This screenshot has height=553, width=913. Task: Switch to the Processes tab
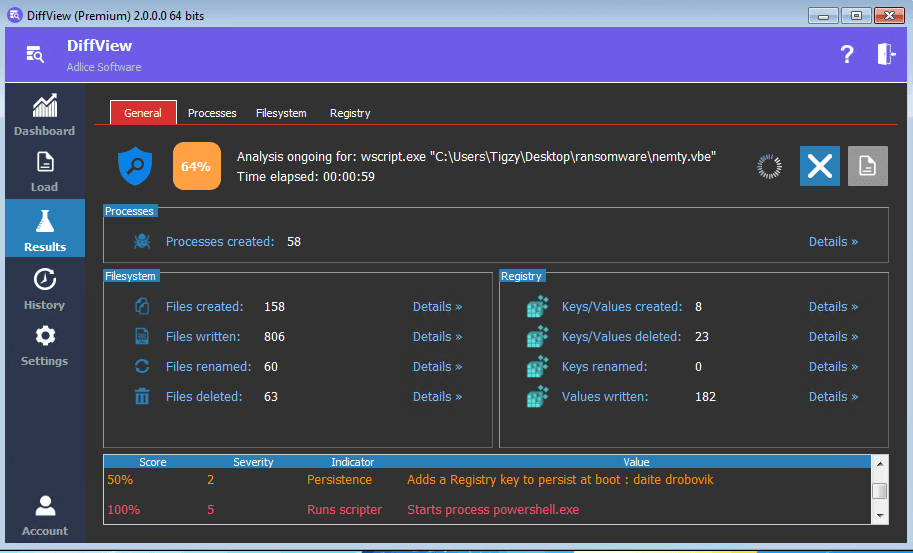(x=212, y=113)
